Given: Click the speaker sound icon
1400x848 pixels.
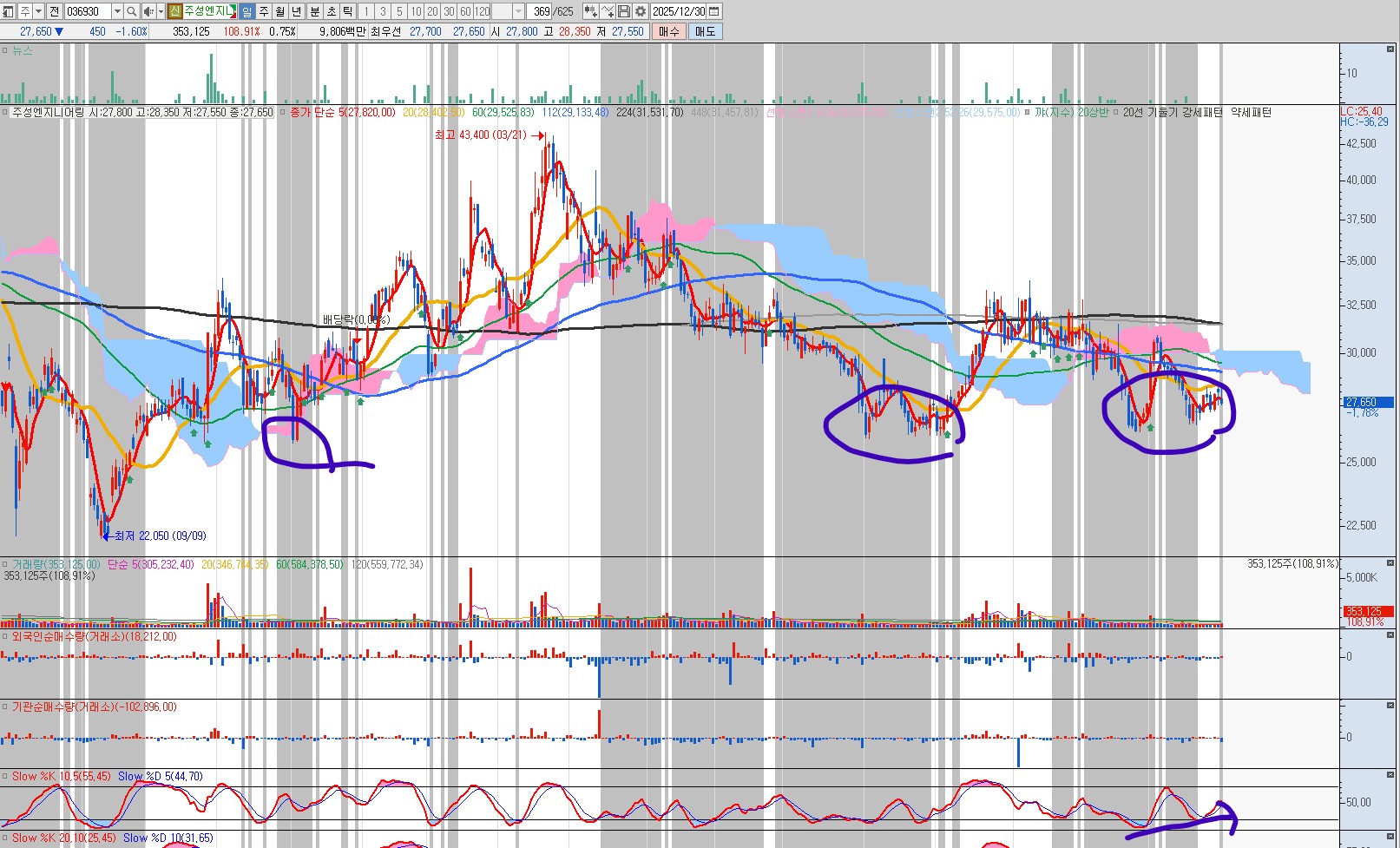Looking at the screenshot, I should (148, 11).
